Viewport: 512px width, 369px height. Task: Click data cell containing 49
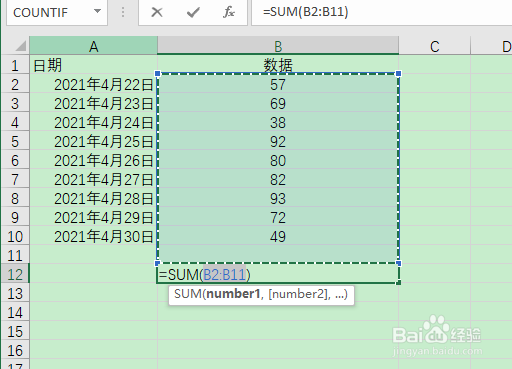(x=278, y=236)
